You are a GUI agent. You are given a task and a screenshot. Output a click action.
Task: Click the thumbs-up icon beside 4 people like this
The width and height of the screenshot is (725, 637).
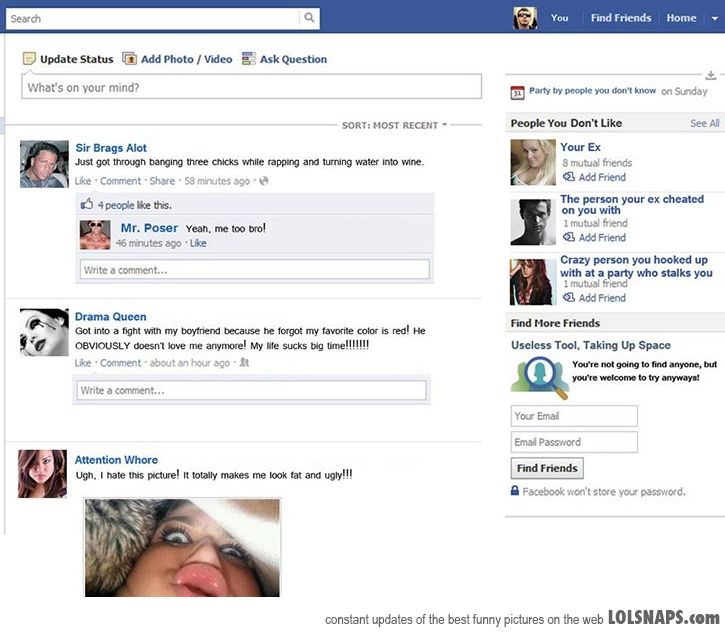(87, 204)
